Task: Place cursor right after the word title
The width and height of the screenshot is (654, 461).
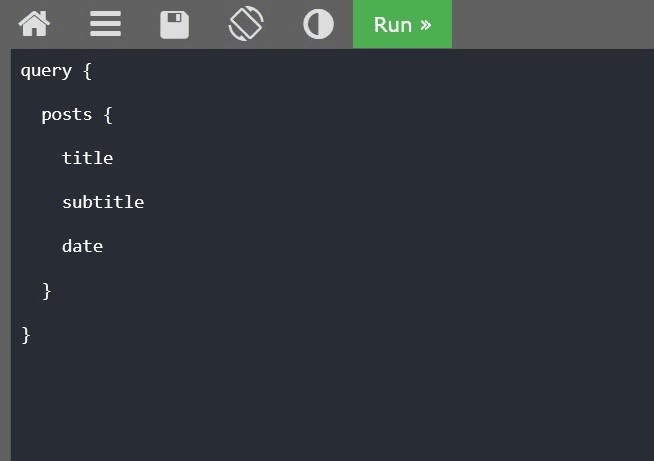Action: [114, 158]
